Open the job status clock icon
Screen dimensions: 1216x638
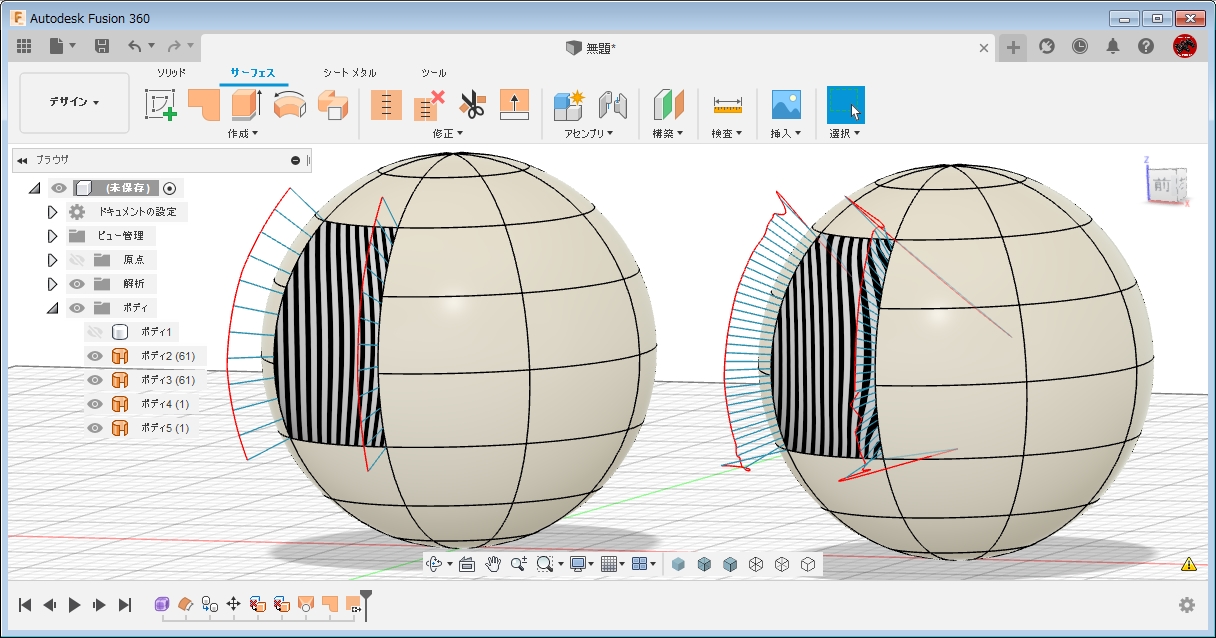(1080, 46)
